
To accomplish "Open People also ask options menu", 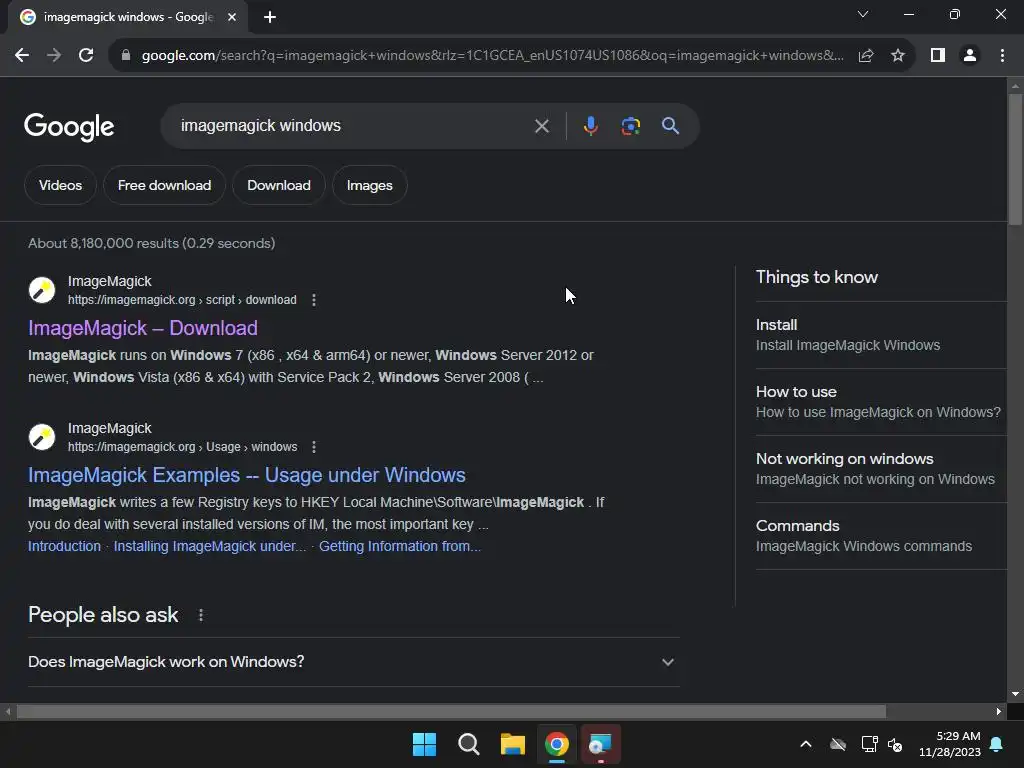I will (x=201, y=615).
